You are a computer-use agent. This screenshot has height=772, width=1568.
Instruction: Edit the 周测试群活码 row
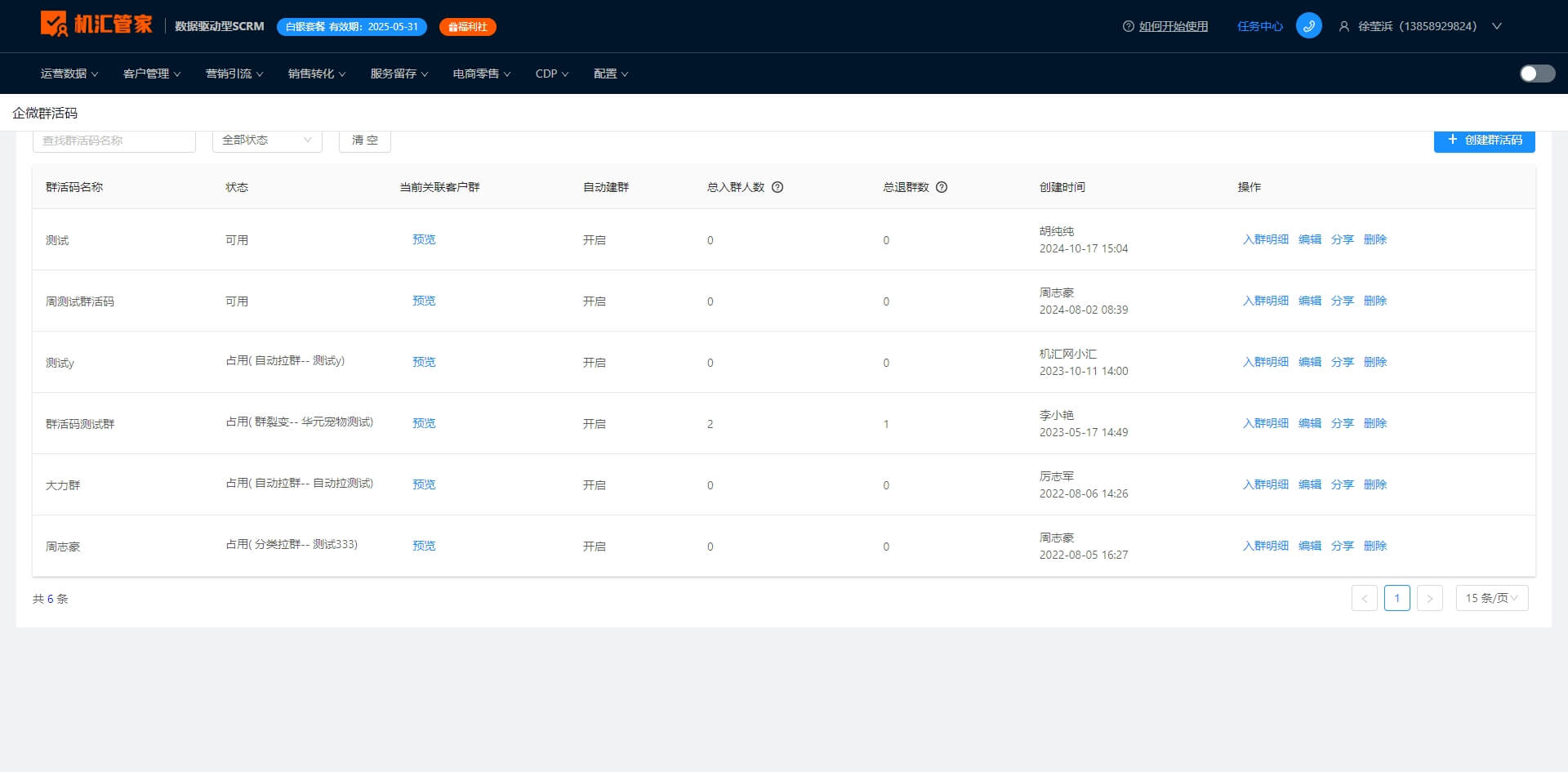point(1310,301)
